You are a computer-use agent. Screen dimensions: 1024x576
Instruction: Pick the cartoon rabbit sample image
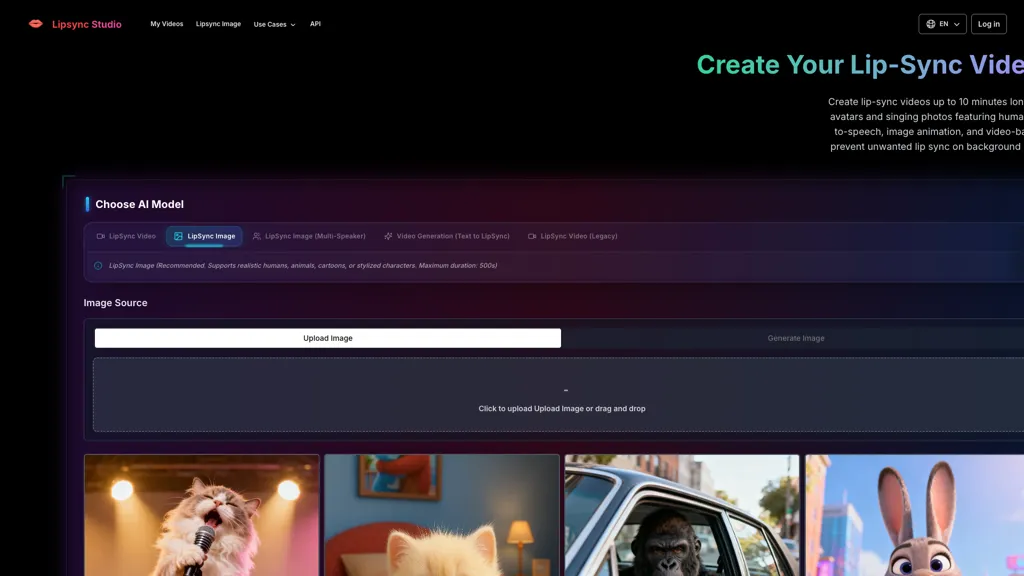pyautogui.click(x=913, y=515)
